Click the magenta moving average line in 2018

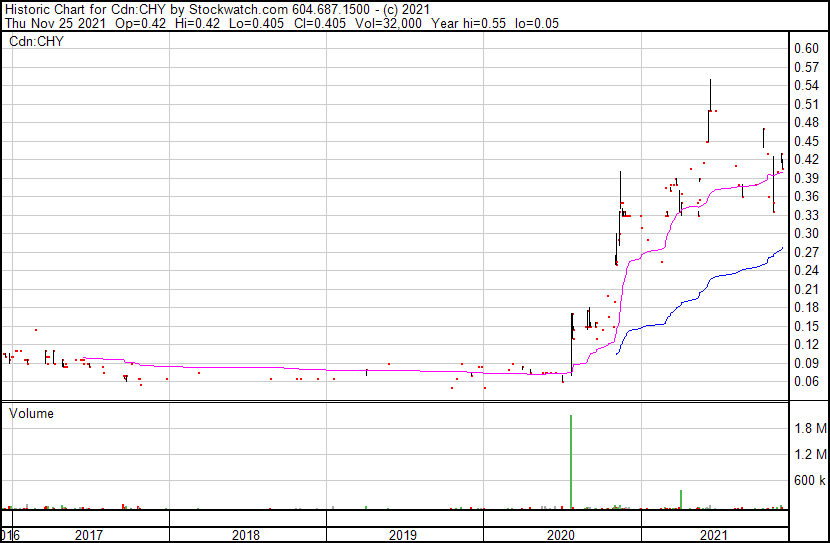[x=248, y=367]
